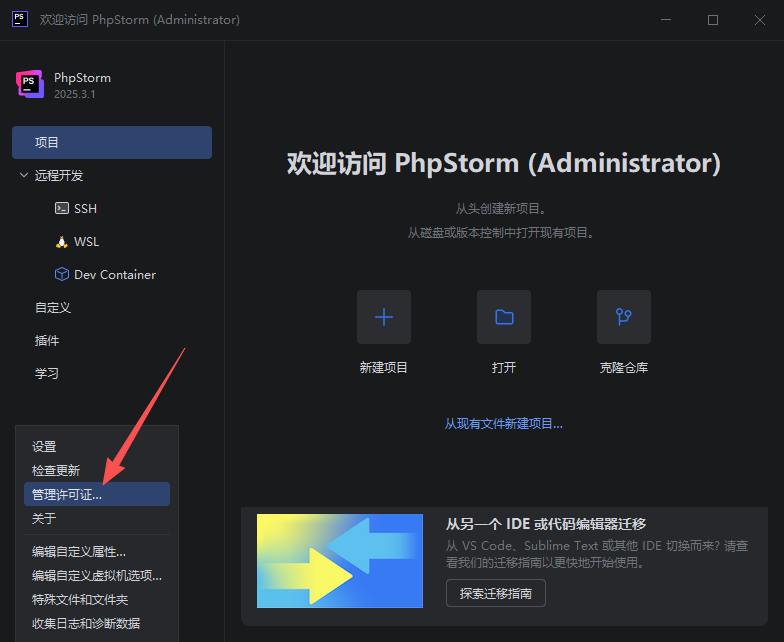Click the folder icon to open a project

tap(504, 317)
